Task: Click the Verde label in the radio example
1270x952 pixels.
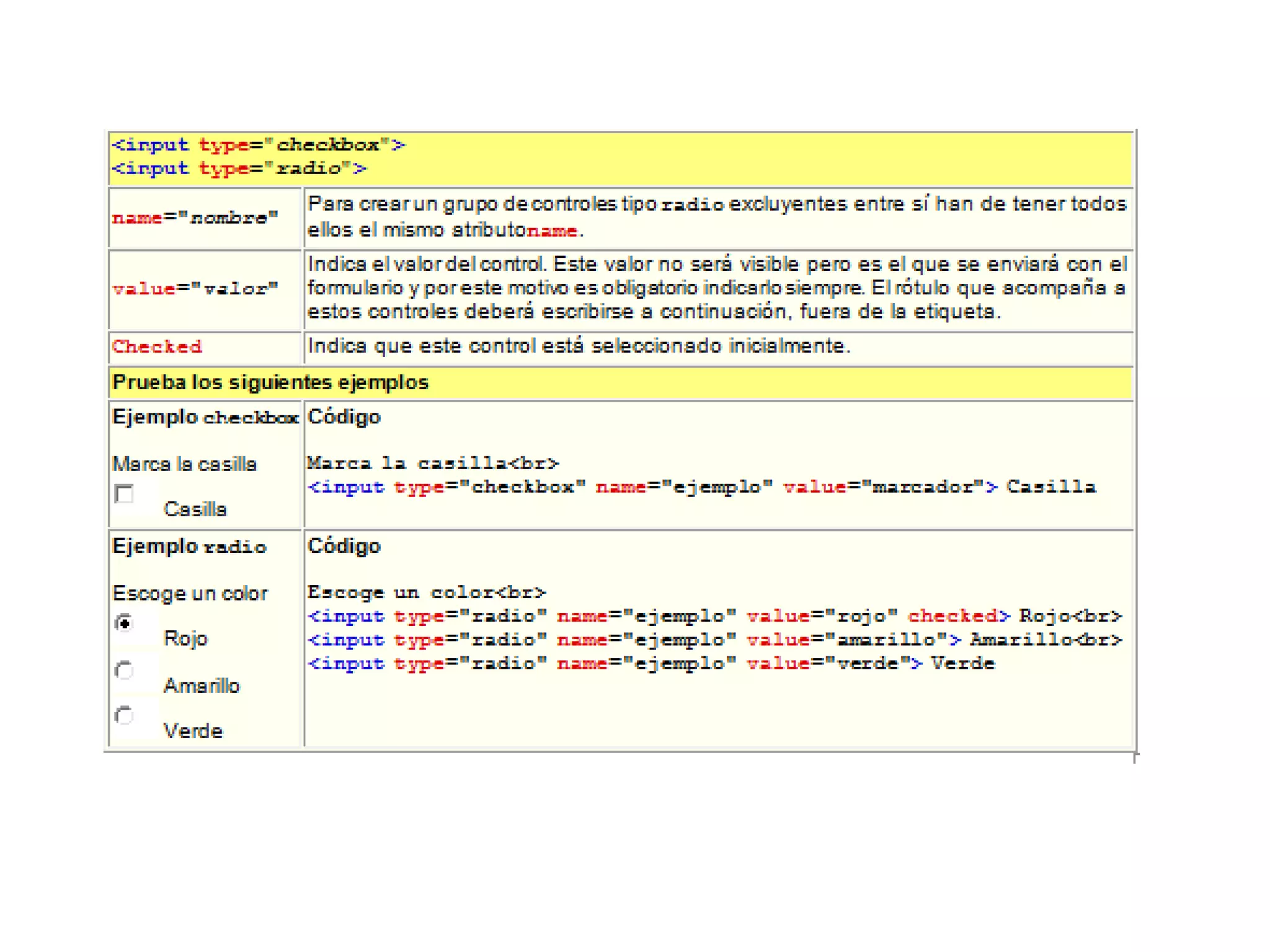Action: pos(193,731)
